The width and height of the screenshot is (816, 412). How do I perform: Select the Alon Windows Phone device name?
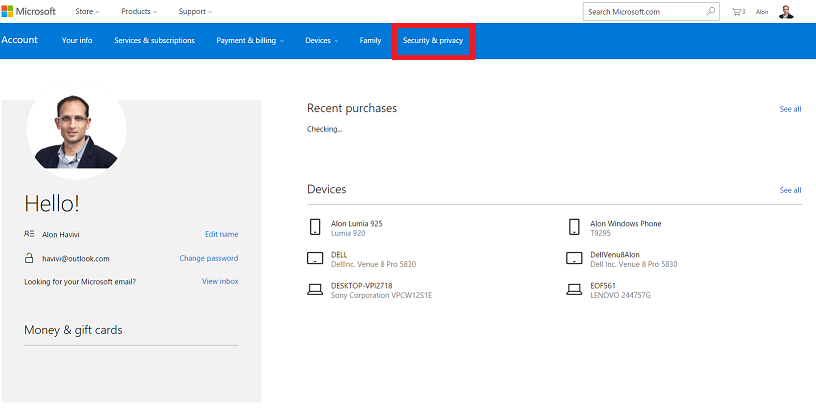tap(626, 223)
